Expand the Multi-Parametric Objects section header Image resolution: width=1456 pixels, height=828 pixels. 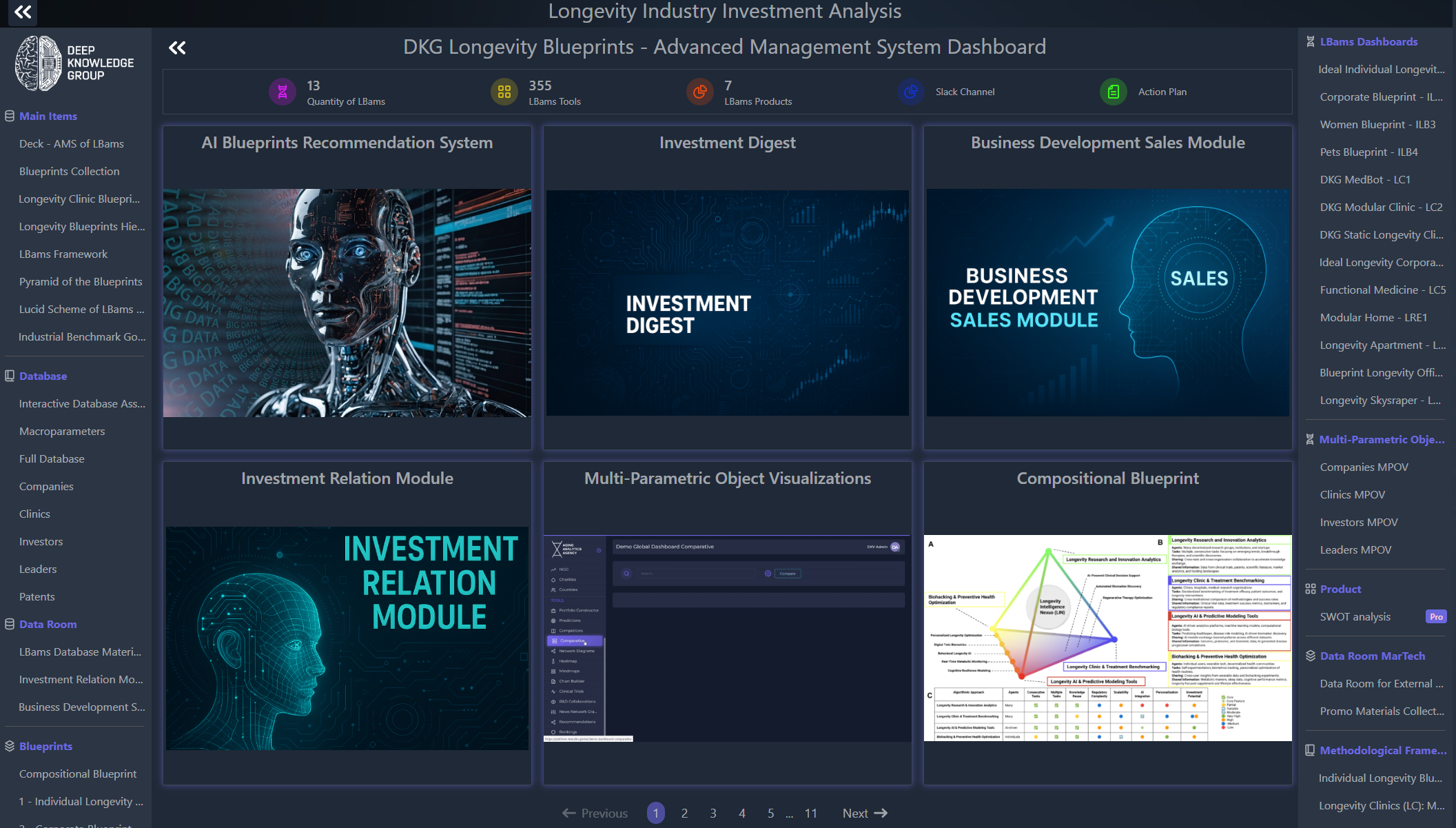tap(1381, 439)
